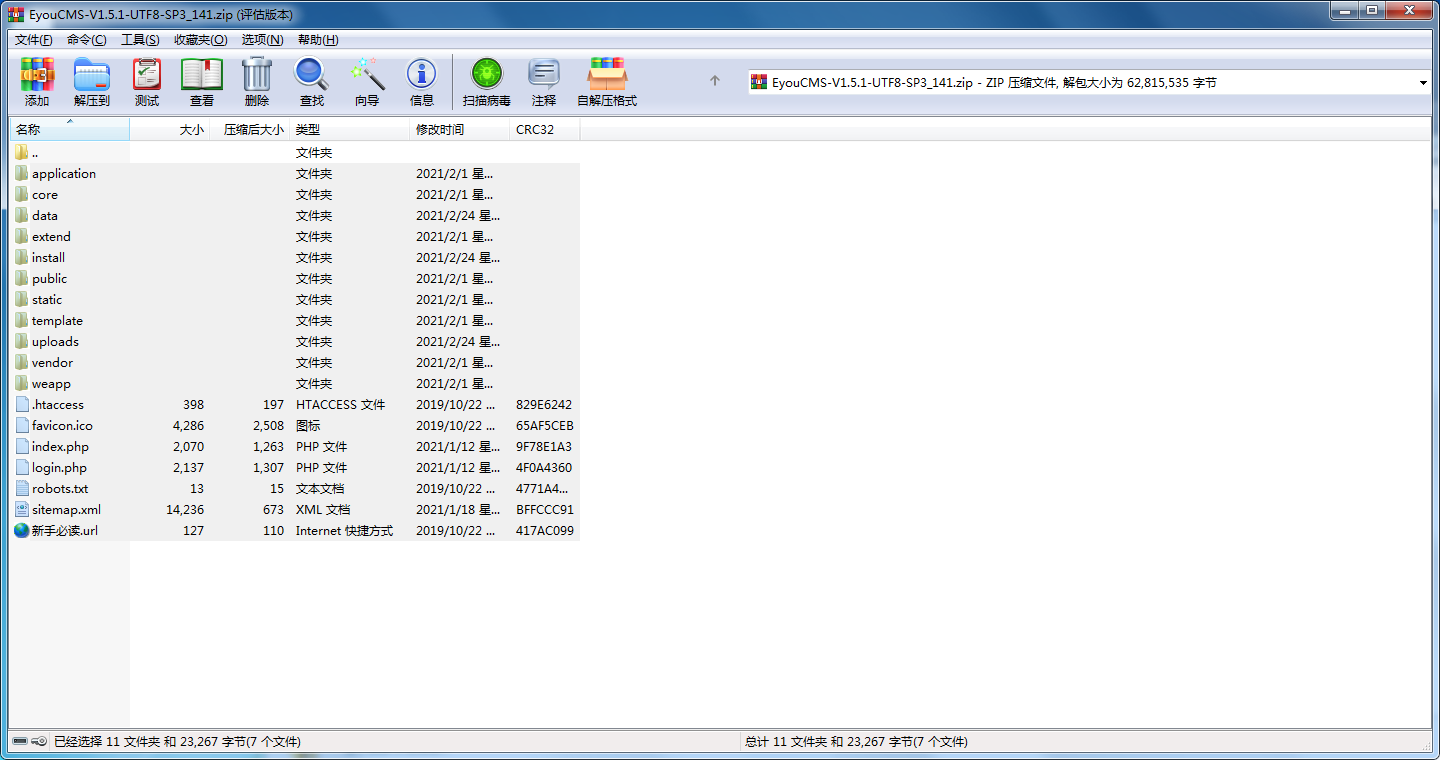
Task: Open the View (查看) toolbar icon
Action: (x=202, y=82)
